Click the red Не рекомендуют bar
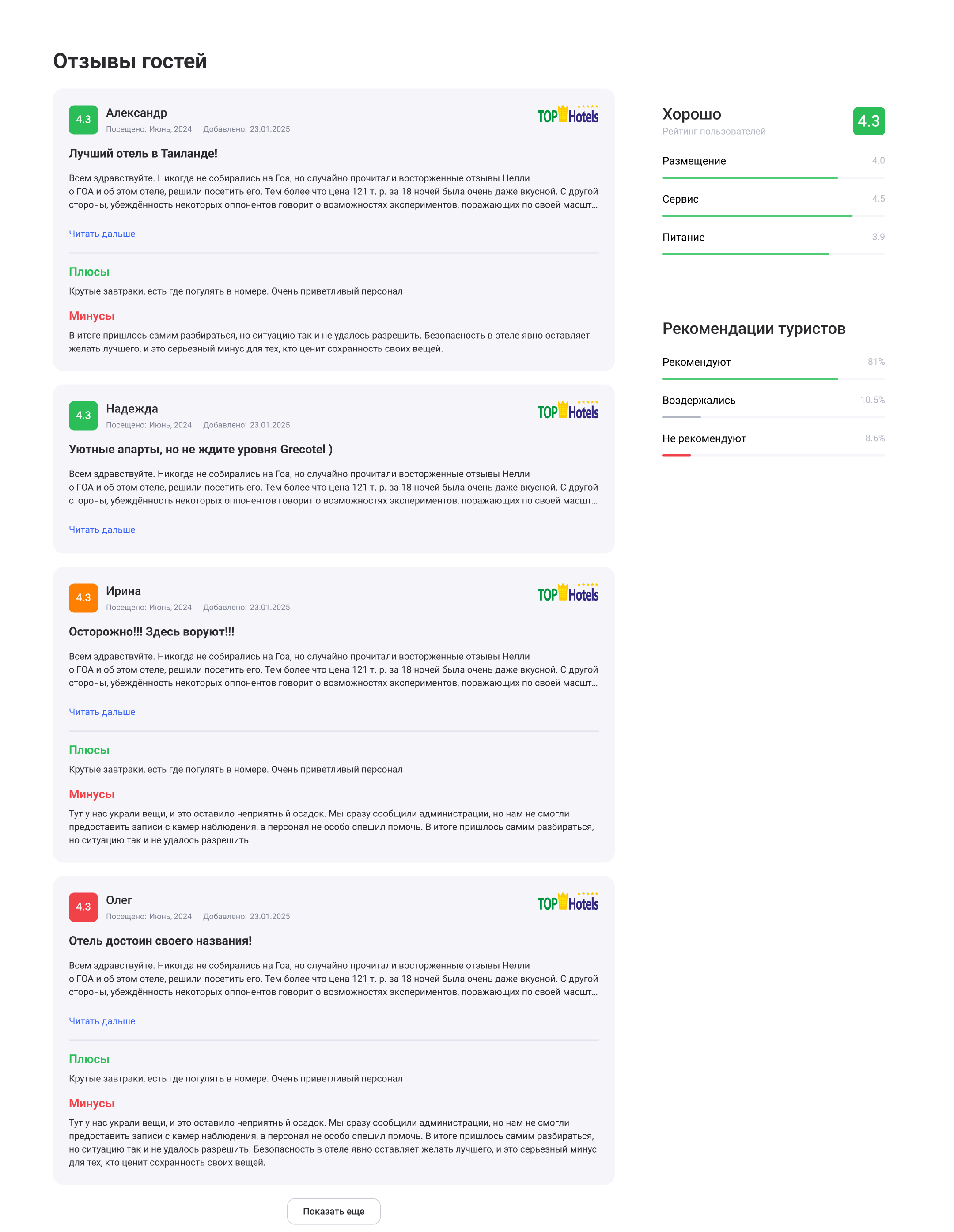The height and width of the screenshot is (1232, 954). [677, 455]
